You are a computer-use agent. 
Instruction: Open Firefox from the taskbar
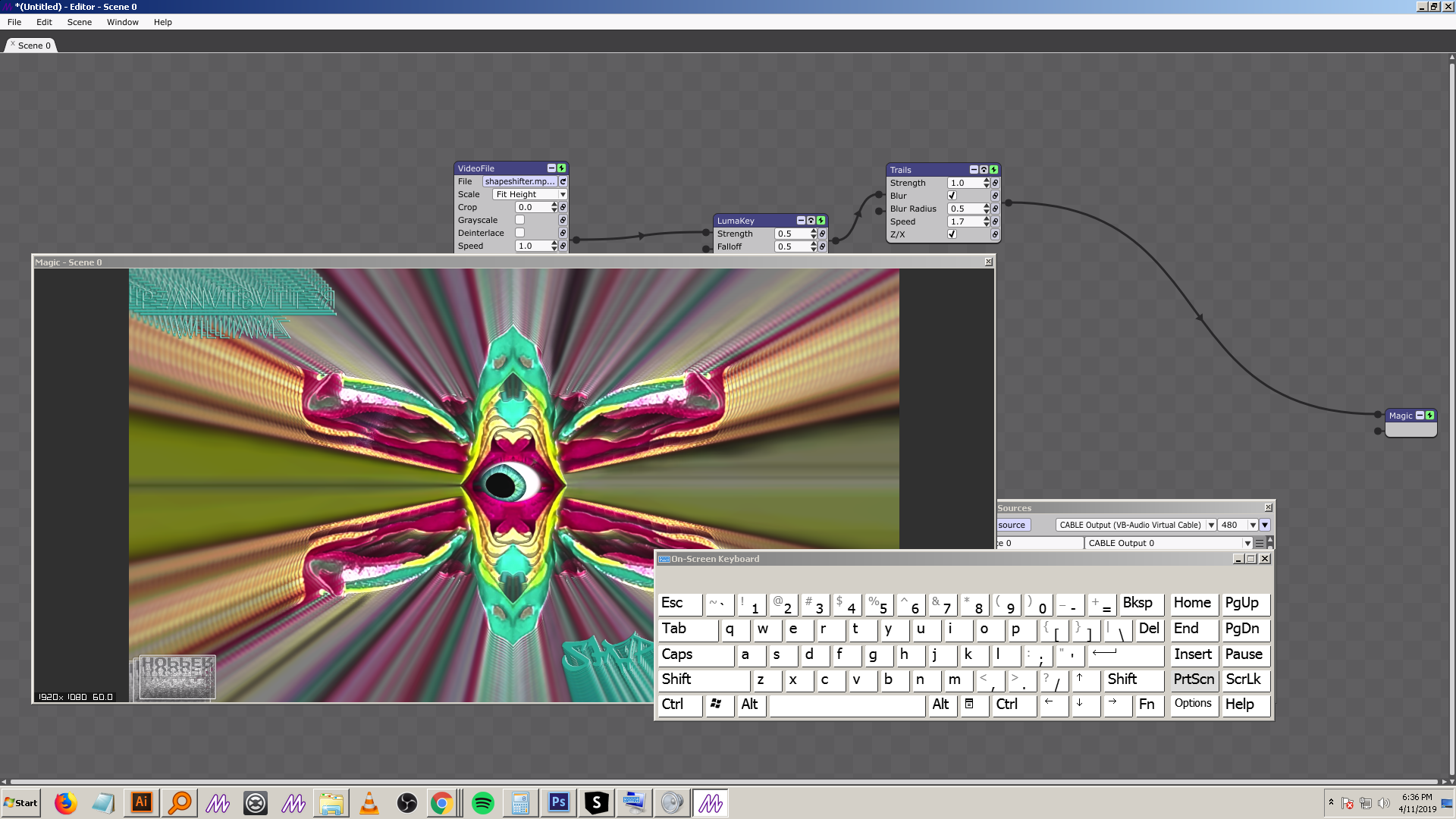(66, 803)
